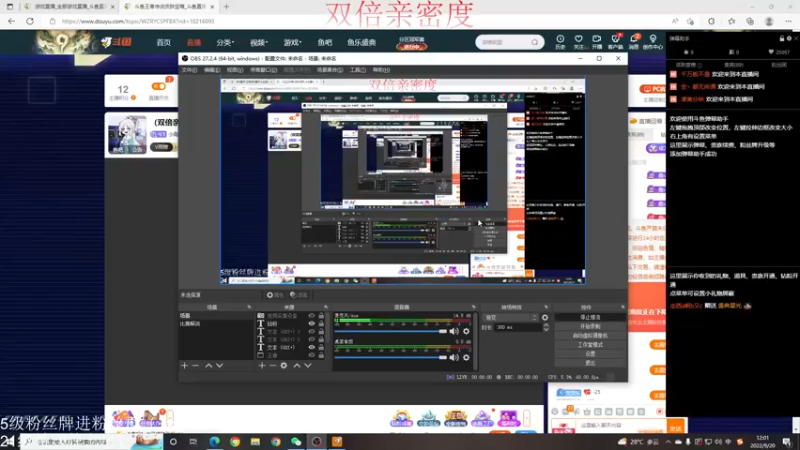
Task: Add a new source with the plus icon
Action: click(262, 365)
